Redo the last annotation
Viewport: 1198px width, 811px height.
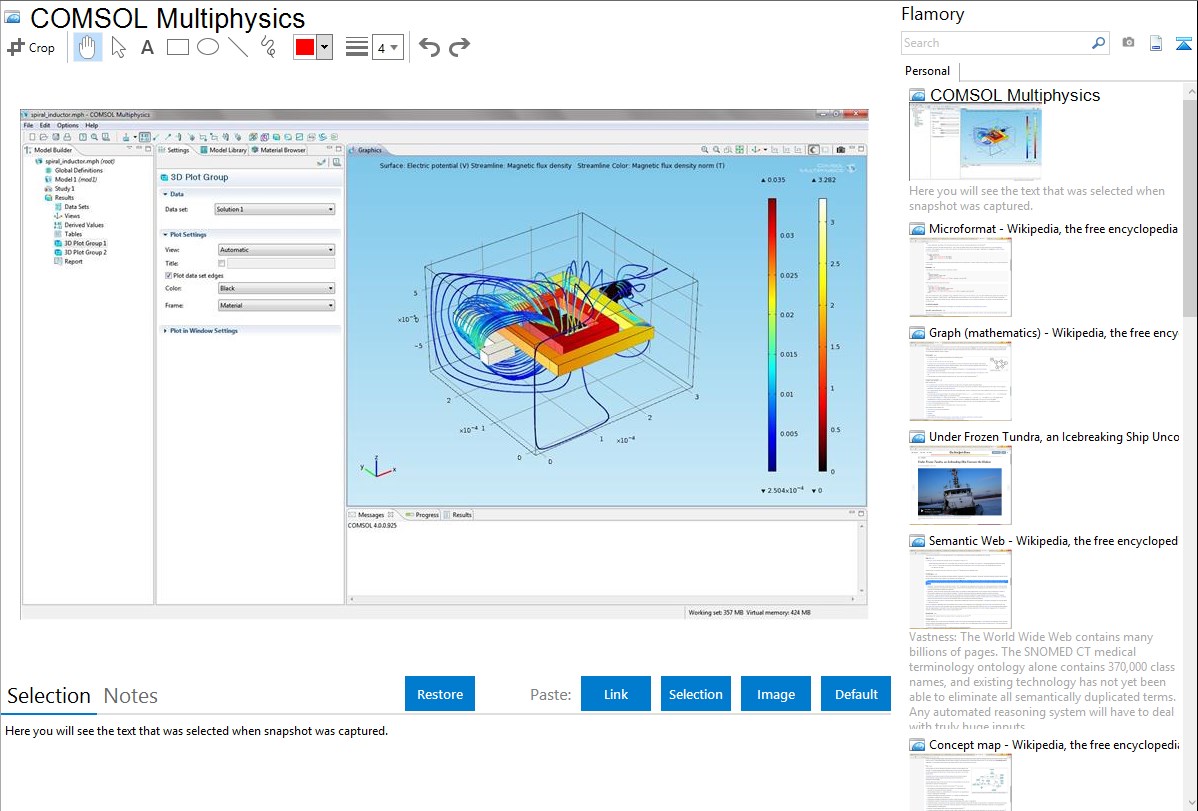(459, 47)
